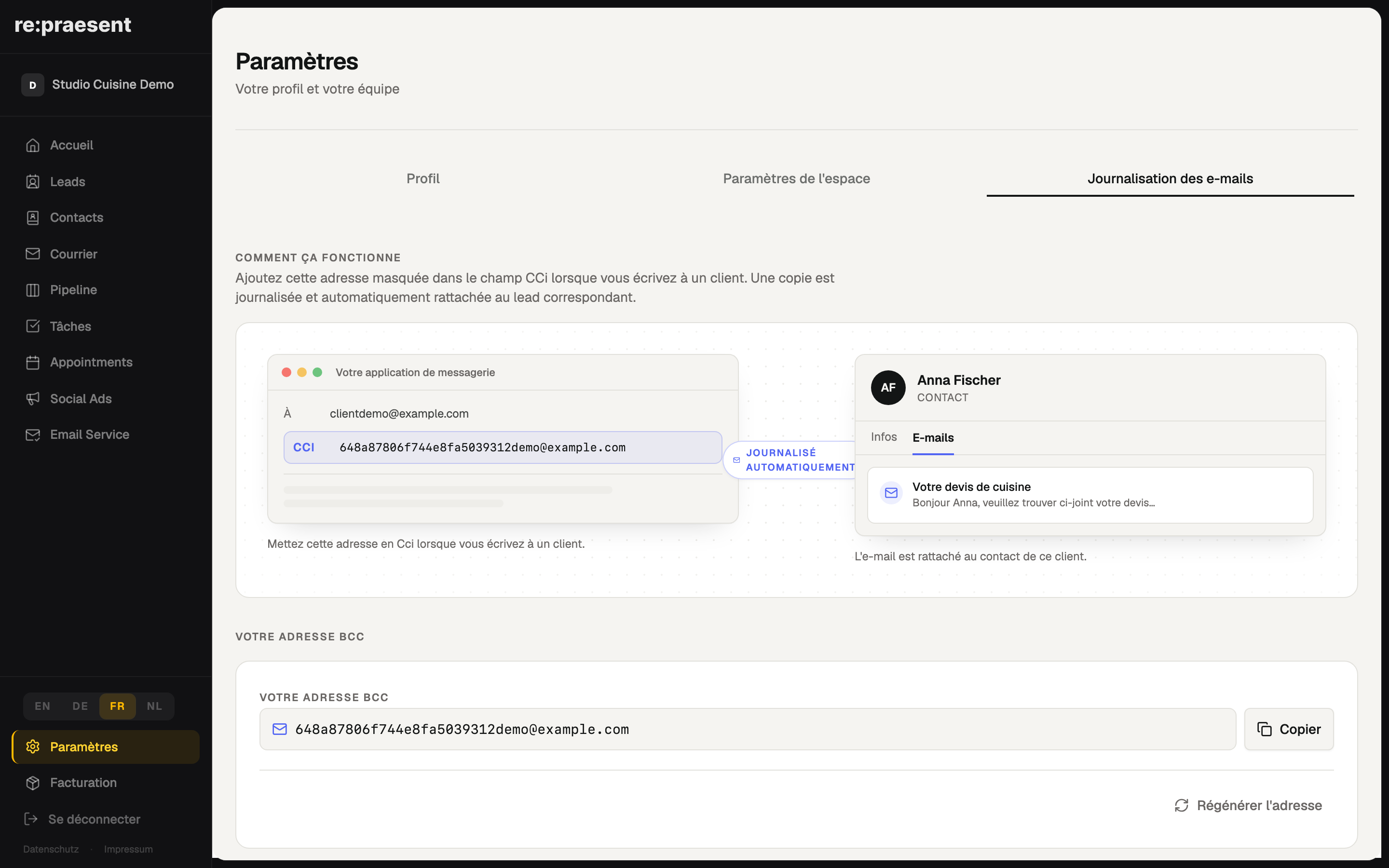The width and height of the screenshot is (1389, 868).
Task: Click the Facturation box icon
Action: (x=33, y=783)
